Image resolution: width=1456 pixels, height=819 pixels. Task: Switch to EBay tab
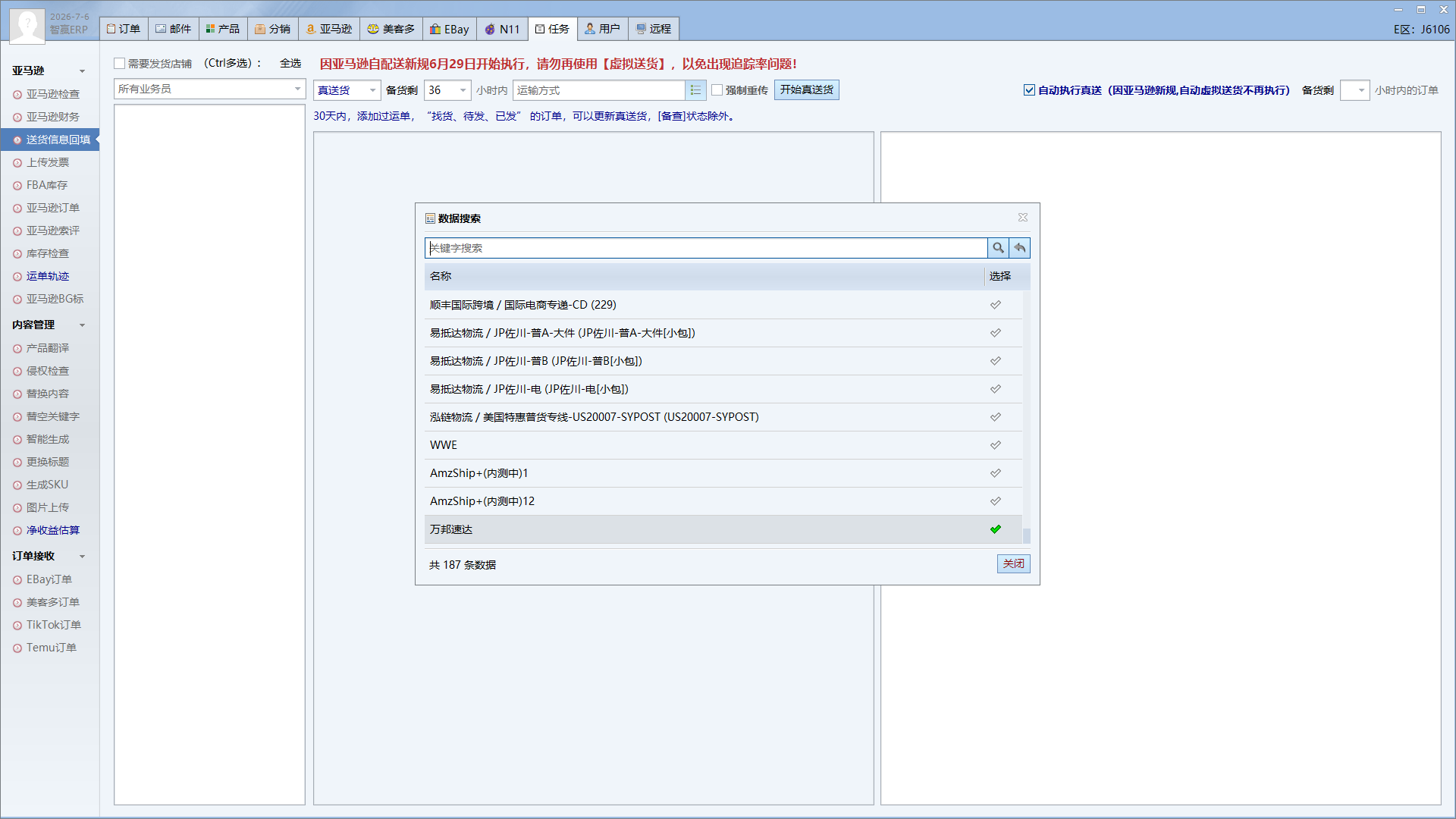pyautogui.click(x=450, y=29)
